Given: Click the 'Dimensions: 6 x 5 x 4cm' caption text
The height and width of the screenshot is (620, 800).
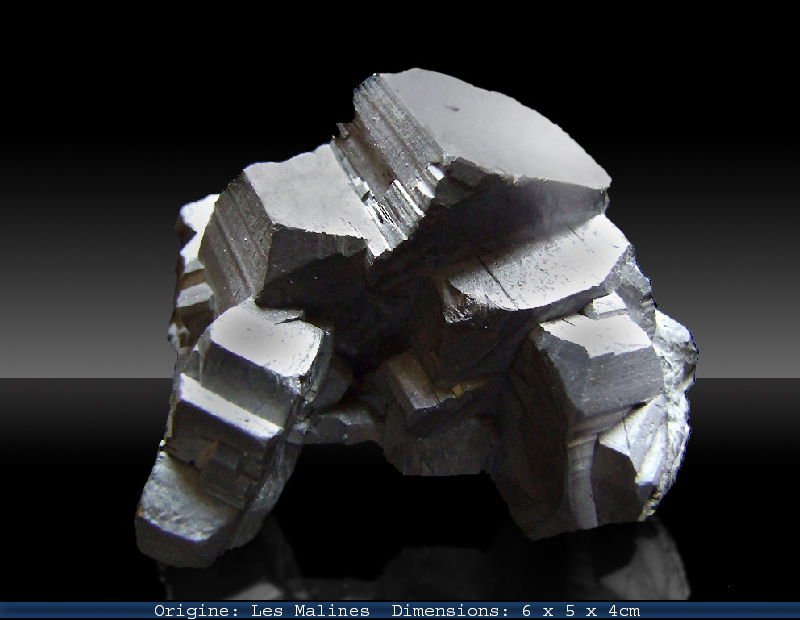Looking at the screenshot, I should coord(515,610).
